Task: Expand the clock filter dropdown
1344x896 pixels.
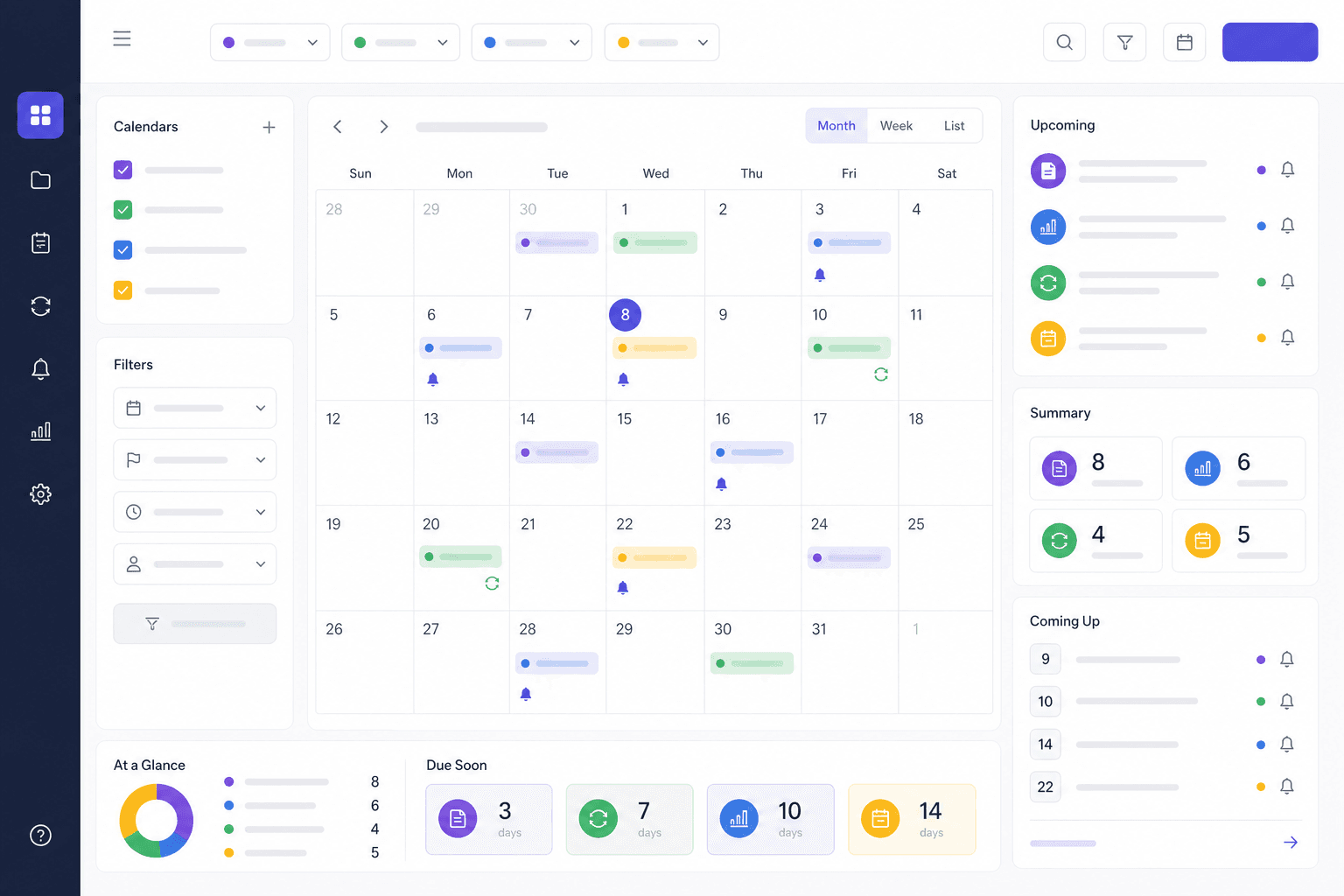Action: pyautogui.click(x=195, y=512)
